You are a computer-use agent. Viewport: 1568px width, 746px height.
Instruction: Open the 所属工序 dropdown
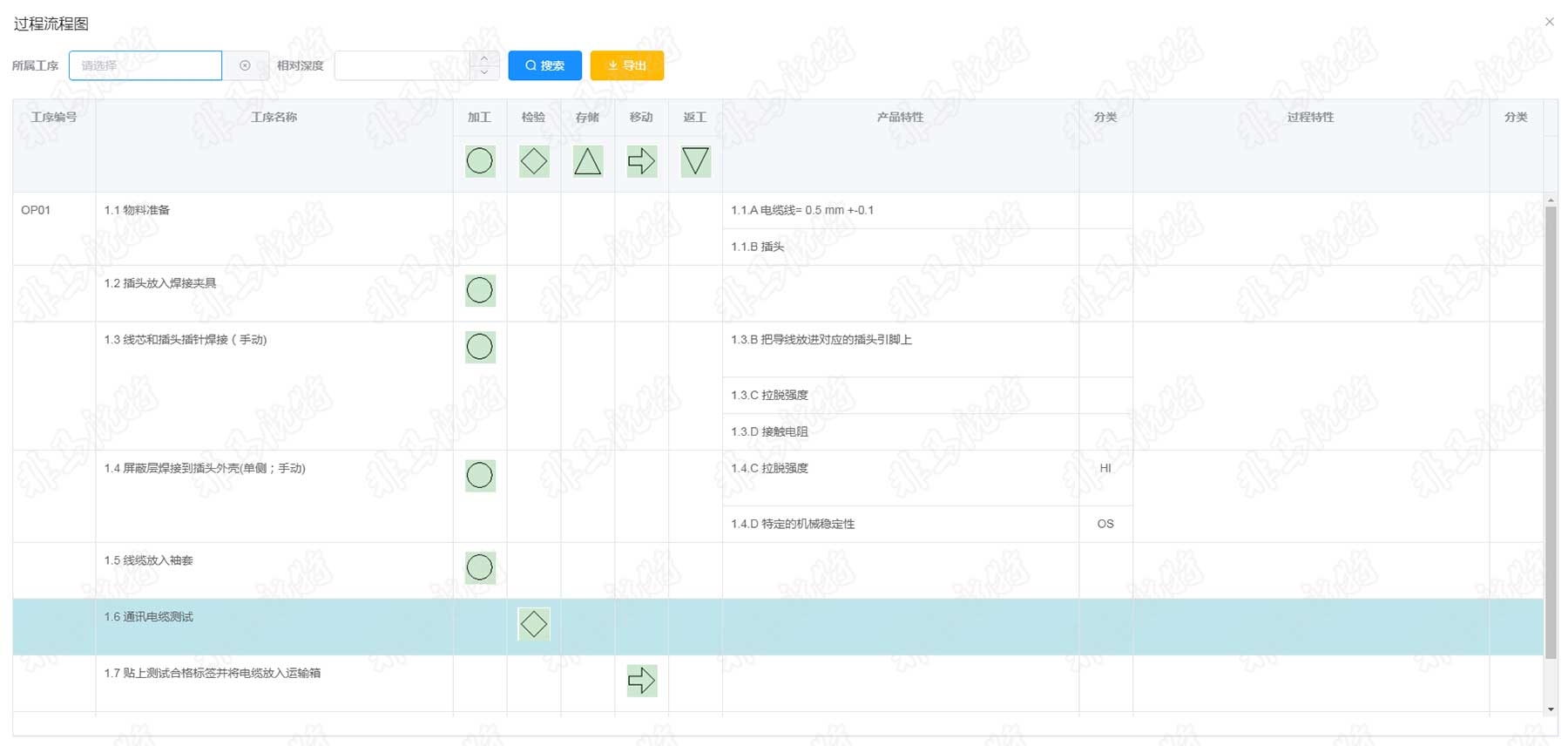145,65
